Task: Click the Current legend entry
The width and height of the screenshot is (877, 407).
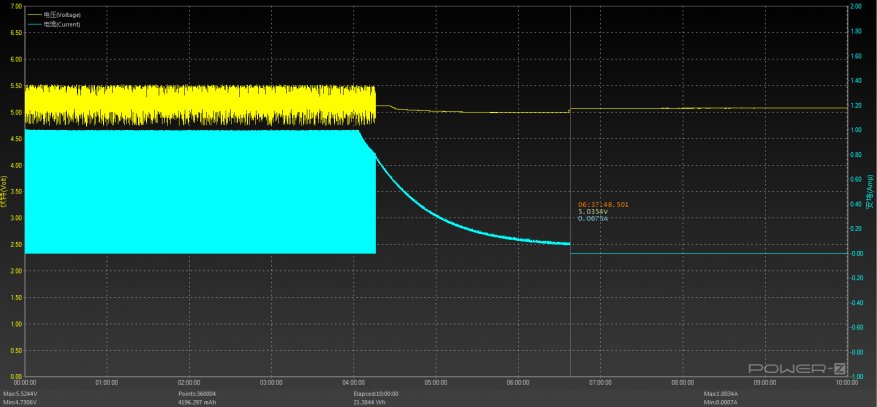Action: click(x=63, y=22)
